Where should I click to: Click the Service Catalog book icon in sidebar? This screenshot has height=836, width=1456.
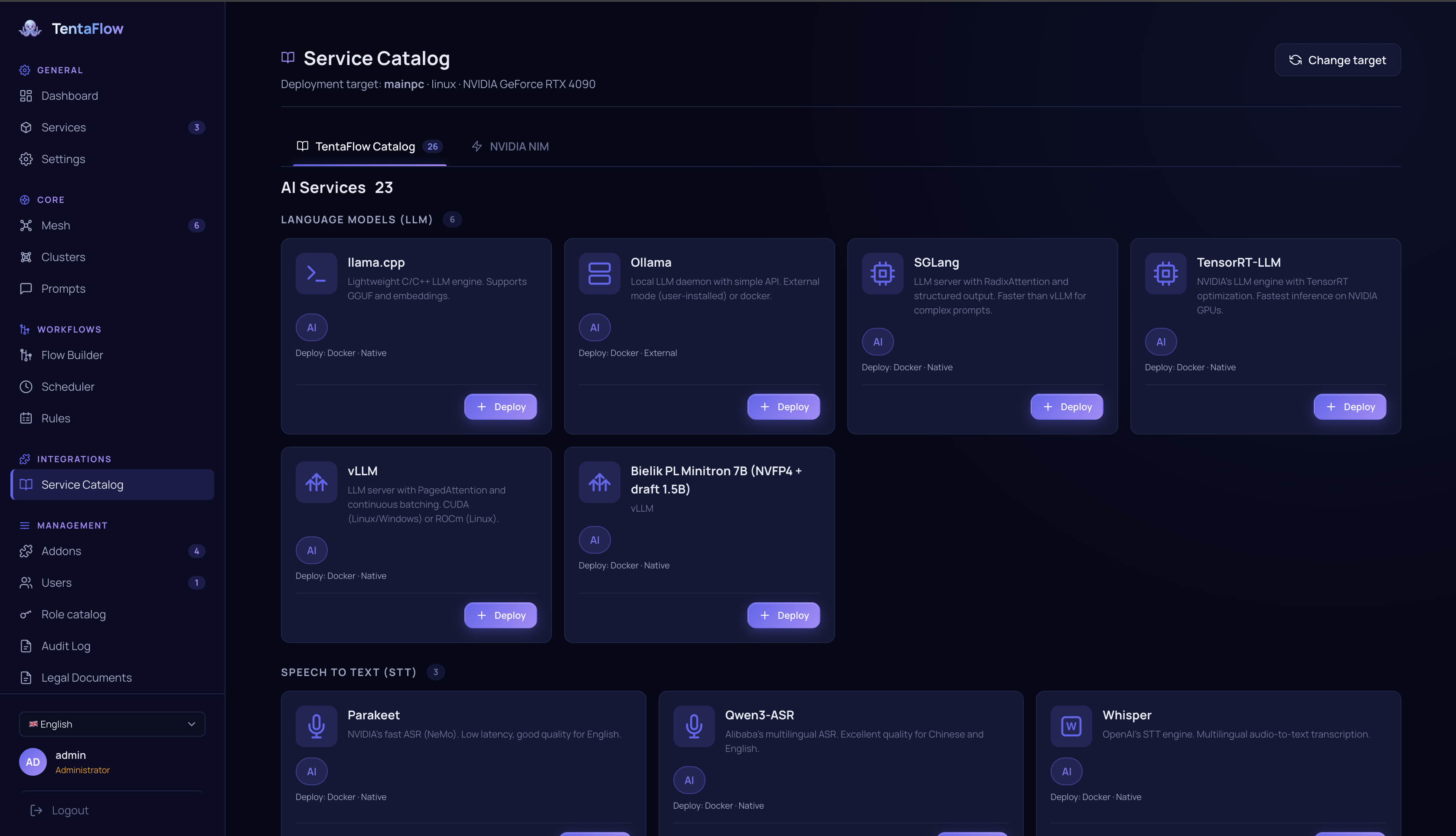click(x=26, y=485)
